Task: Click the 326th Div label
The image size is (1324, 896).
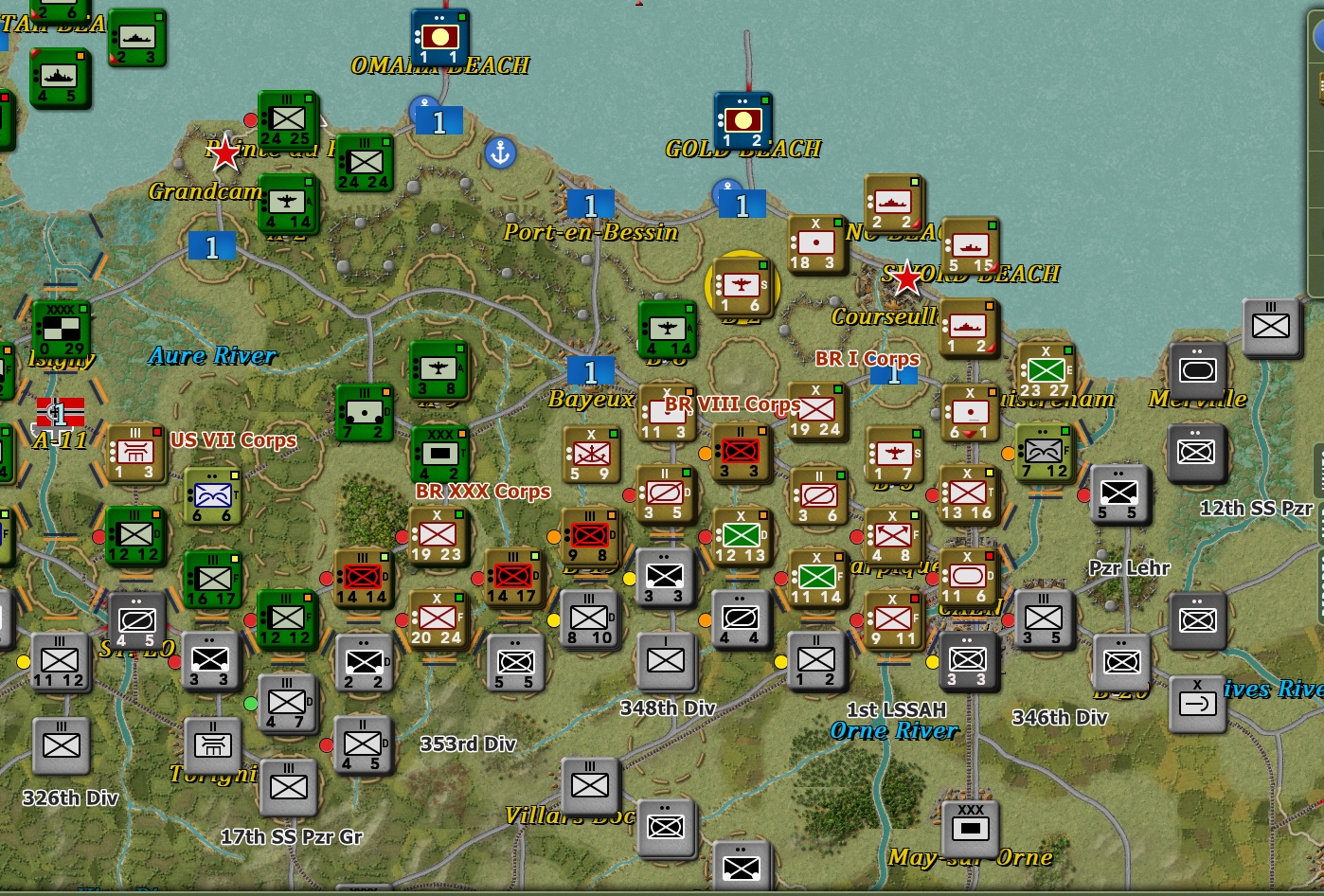Action: (70, 797)
